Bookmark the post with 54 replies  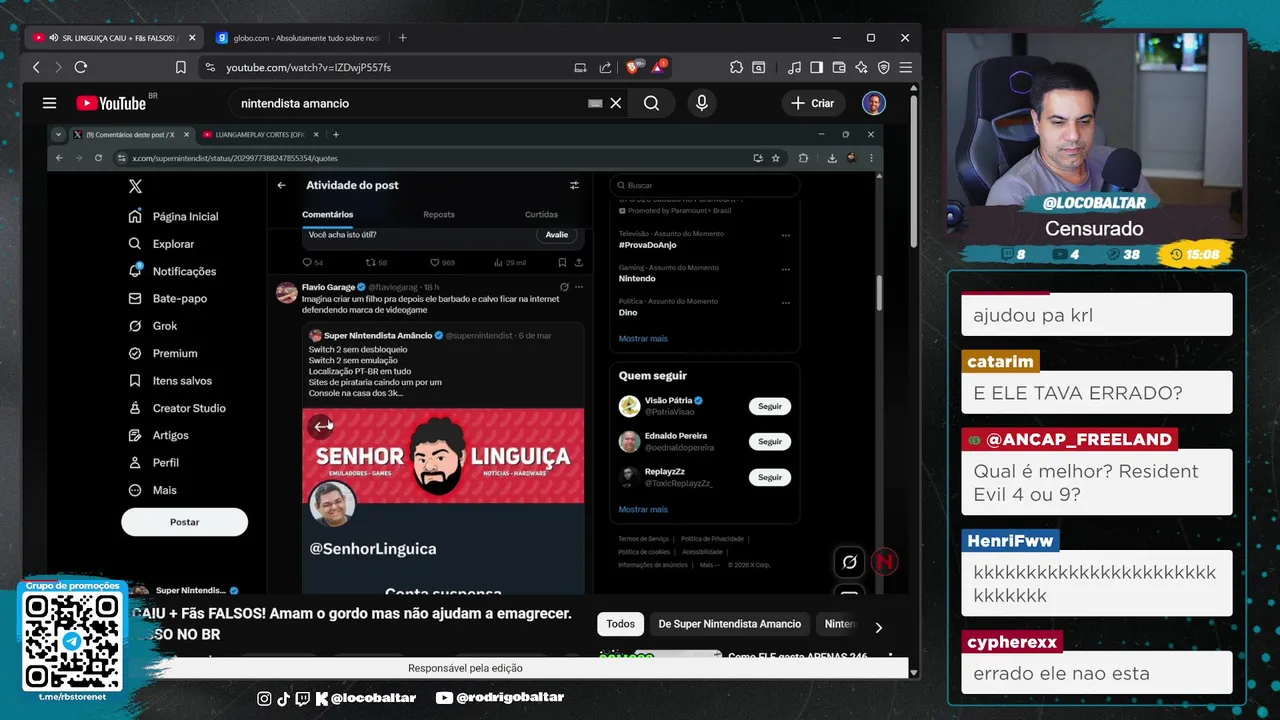pos(562,262)
